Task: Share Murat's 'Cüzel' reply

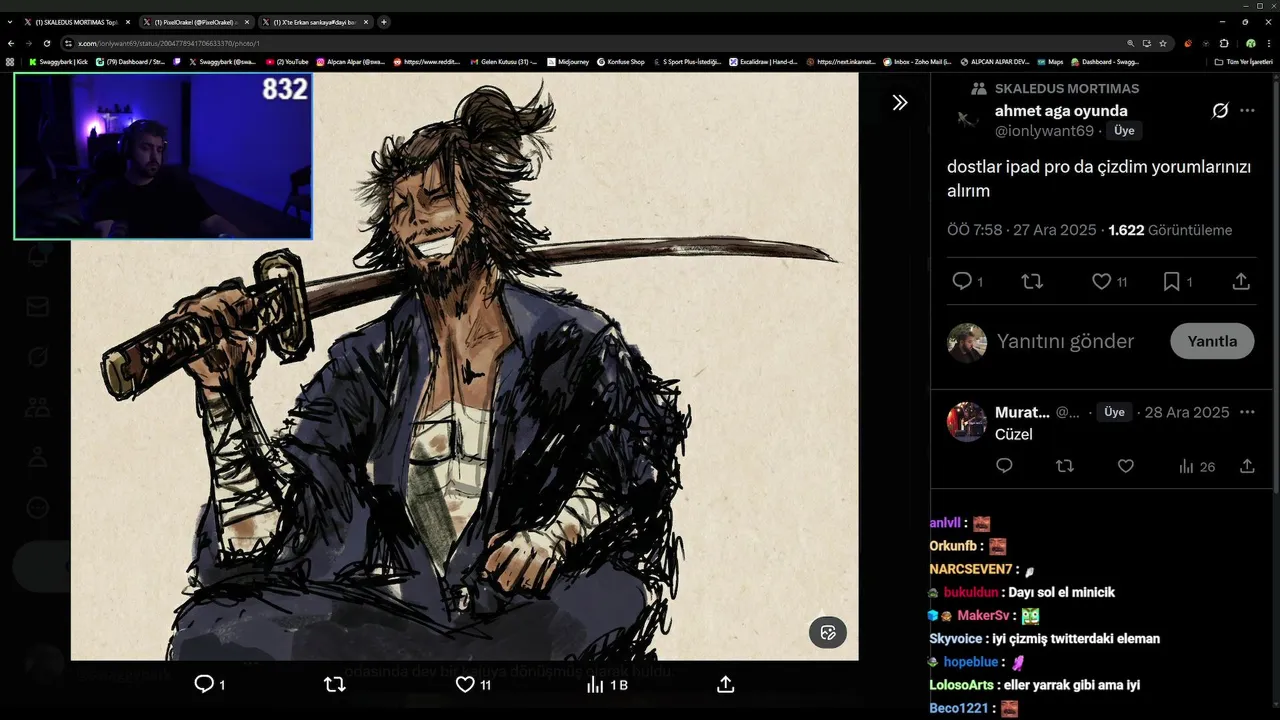Action: (1247, 466)
